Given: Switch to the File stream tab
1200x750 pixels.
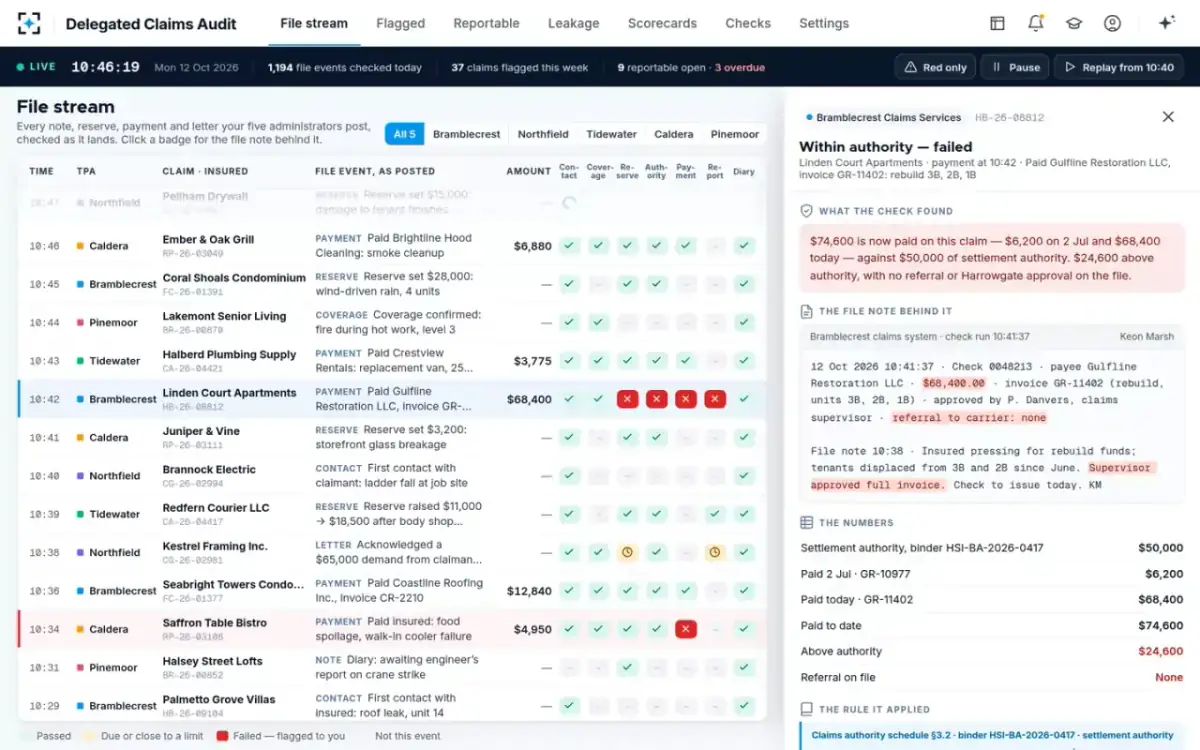Looking at the screenshot, I should pyautogui.click(x=314, y=23).
